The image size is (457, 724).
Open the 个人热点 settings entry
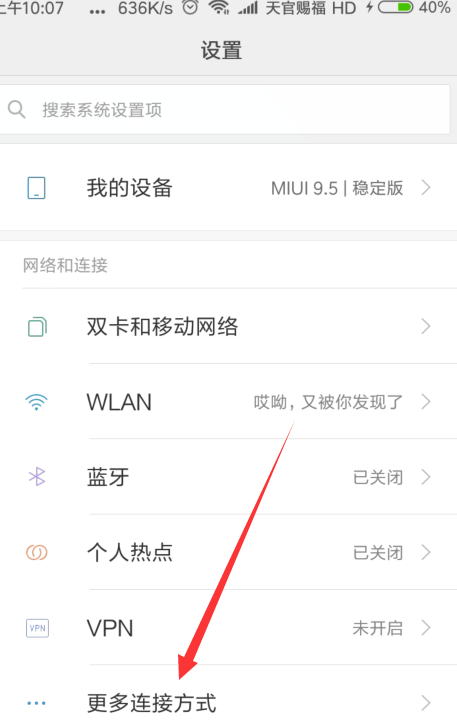point(228,552)
